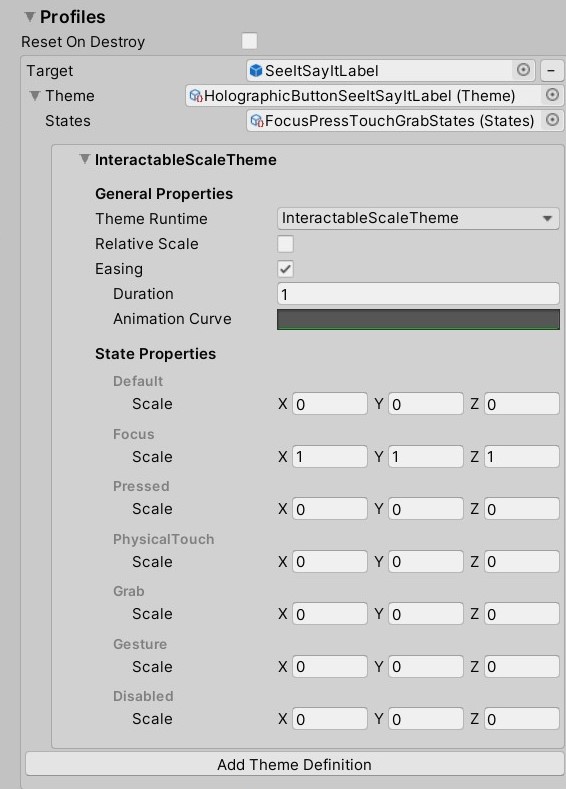Viewport: 566px width, 789px height.
Task: Click Grab Scale Y field
Action: point(426,614)
